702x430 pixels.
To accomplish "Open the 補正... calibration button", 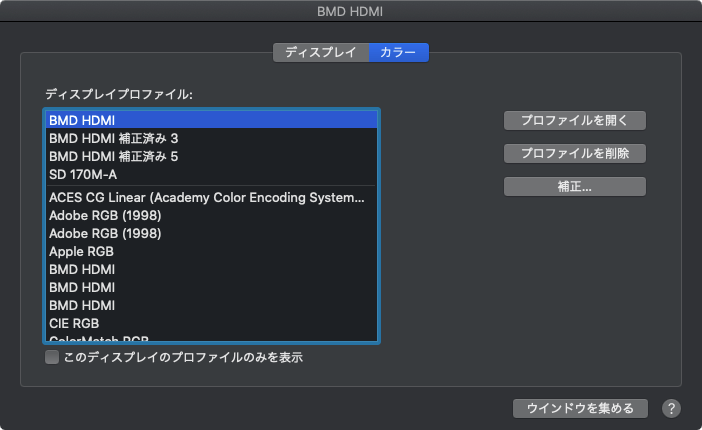I will (574, 186).
